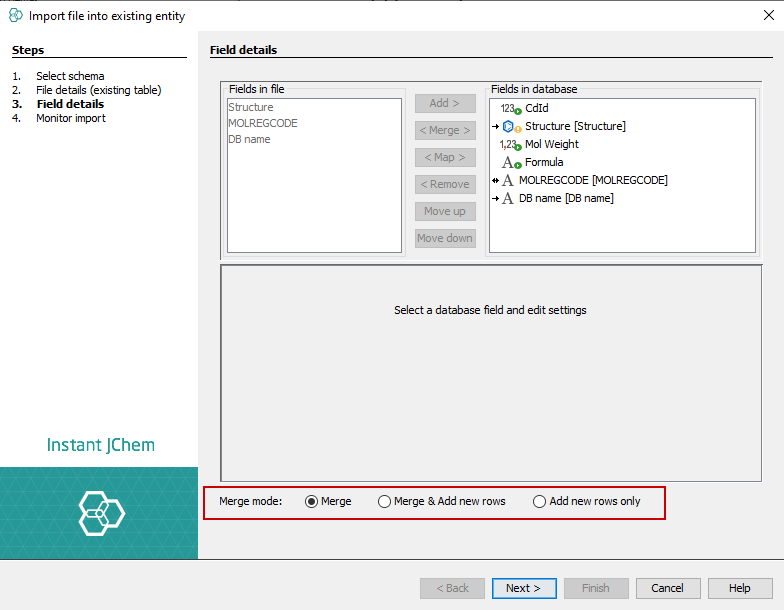
Task: Close the import dialog window
Action: point(768,15)
